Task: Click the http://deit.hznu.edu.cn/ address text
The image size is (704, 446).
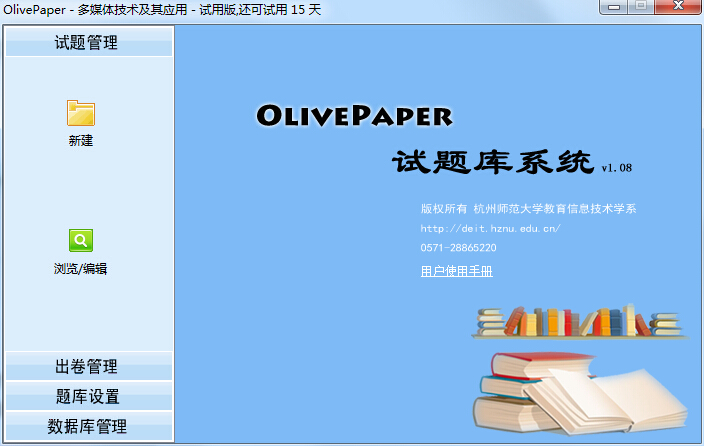Action: point(490,228)
